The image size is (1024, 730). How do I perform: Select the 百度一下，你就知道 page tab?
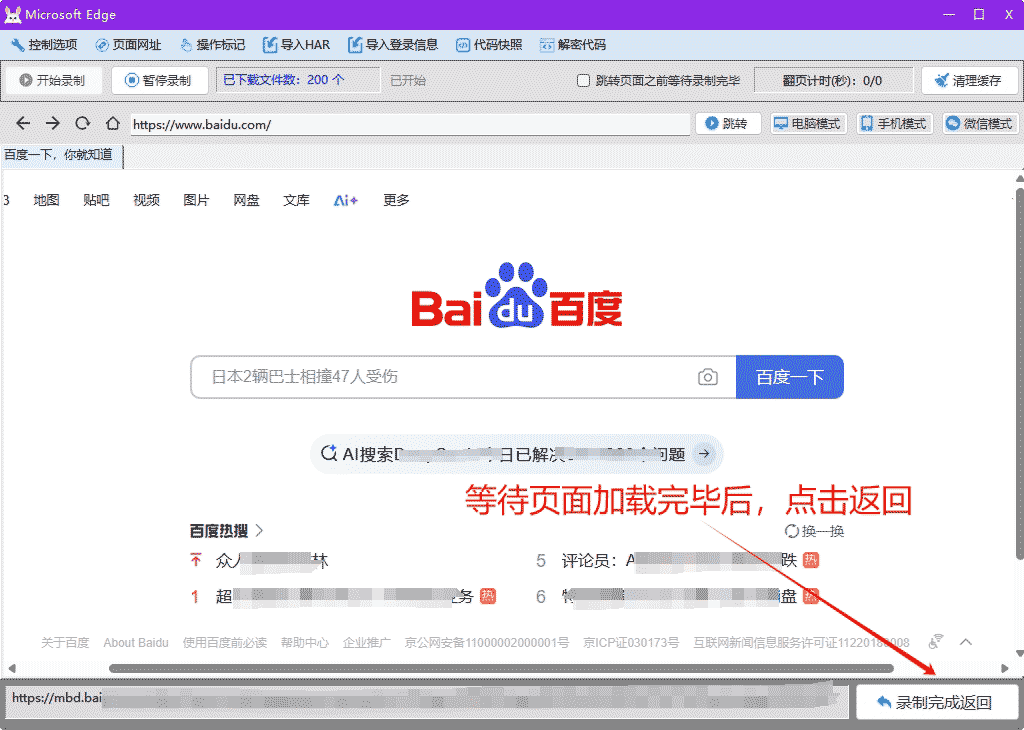61,155
